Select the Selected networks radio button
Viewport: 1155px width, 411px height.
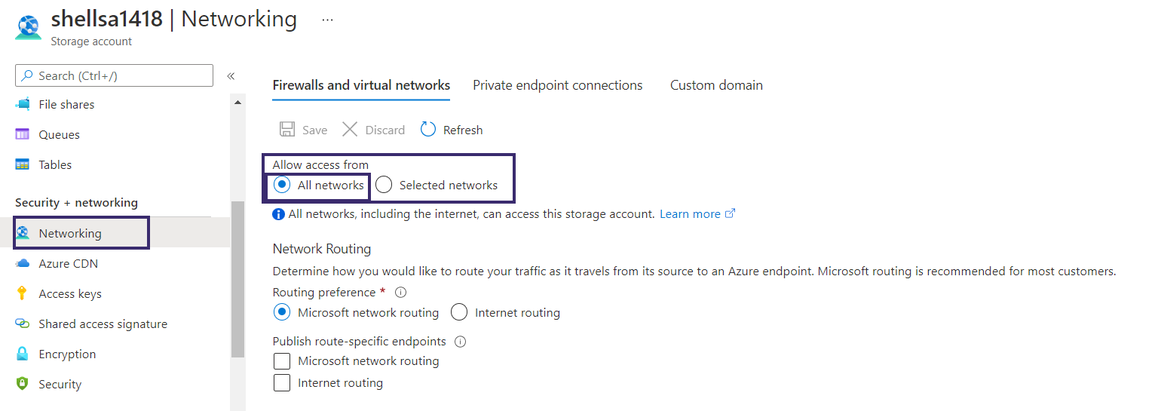click(384, 185)
